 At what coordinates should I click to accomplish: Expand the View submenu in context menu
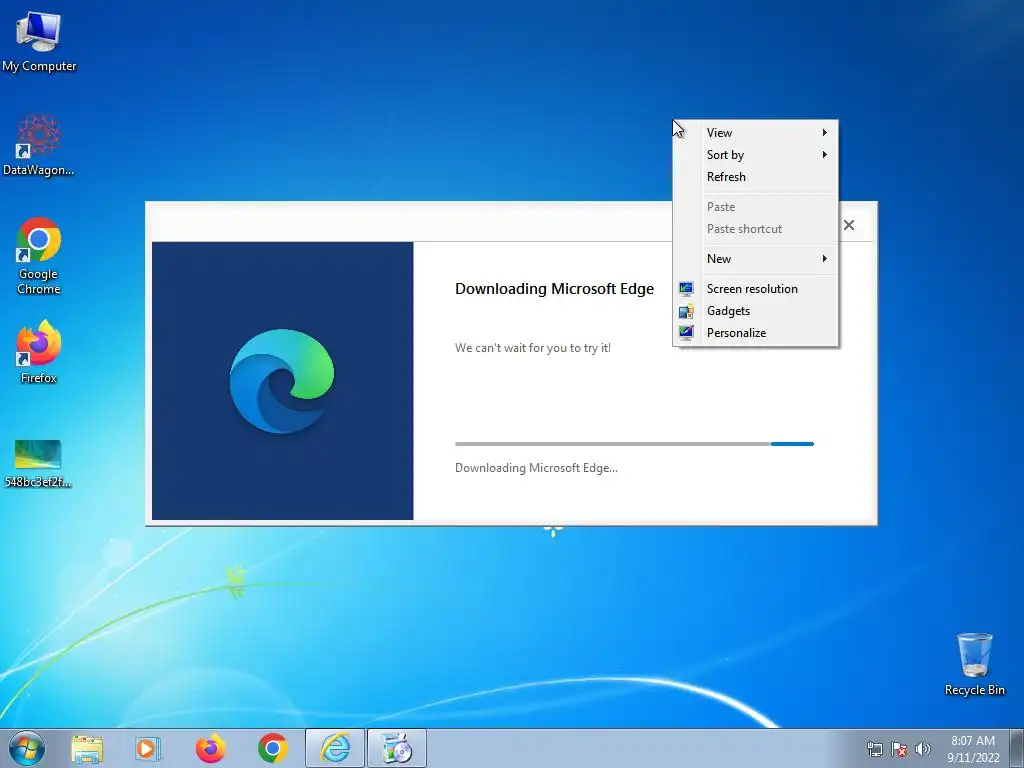coord(756,133)
